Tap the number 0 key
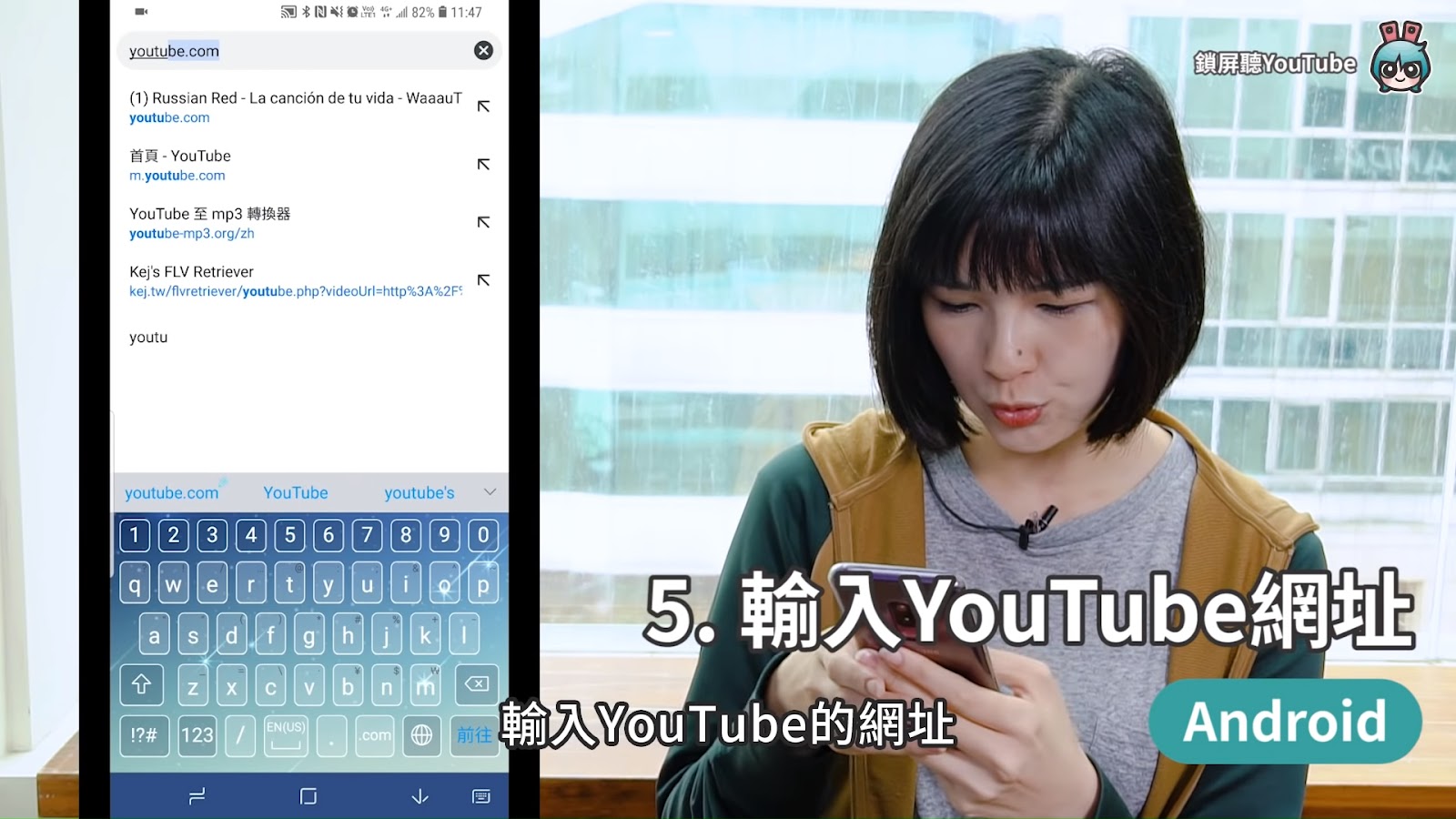Image resolution: width=1456 pixels, height=819 pixels. click(483, 535)
